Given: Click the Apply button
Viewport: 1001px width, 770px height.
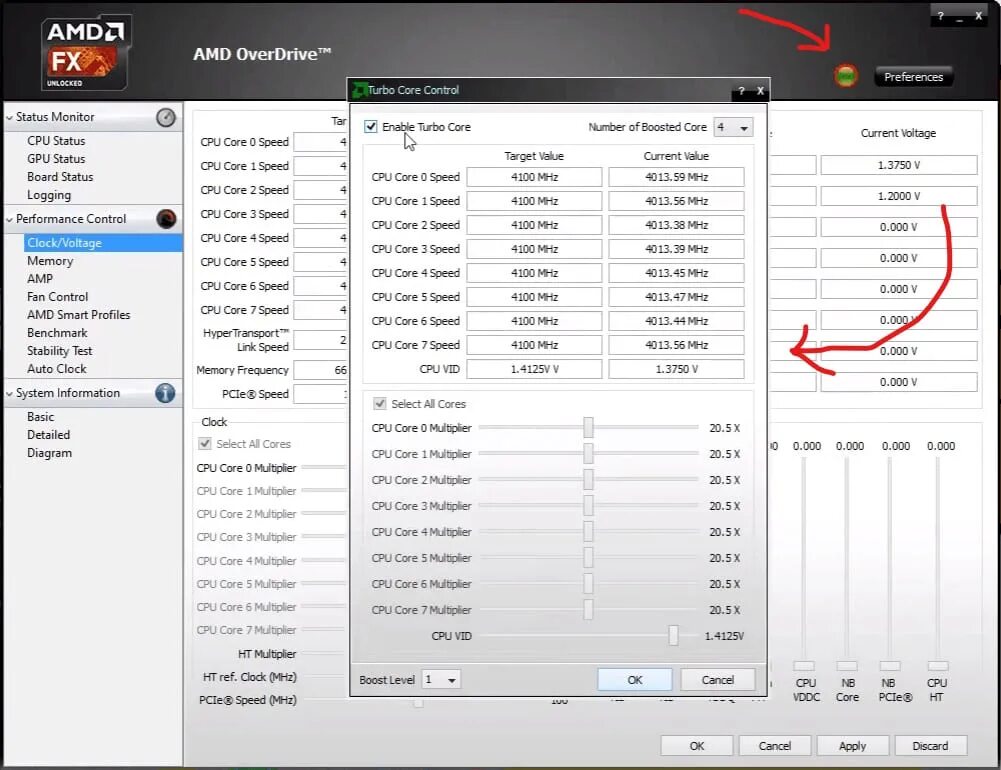Looking at the screenshot, I should click(x=852, y=746).
